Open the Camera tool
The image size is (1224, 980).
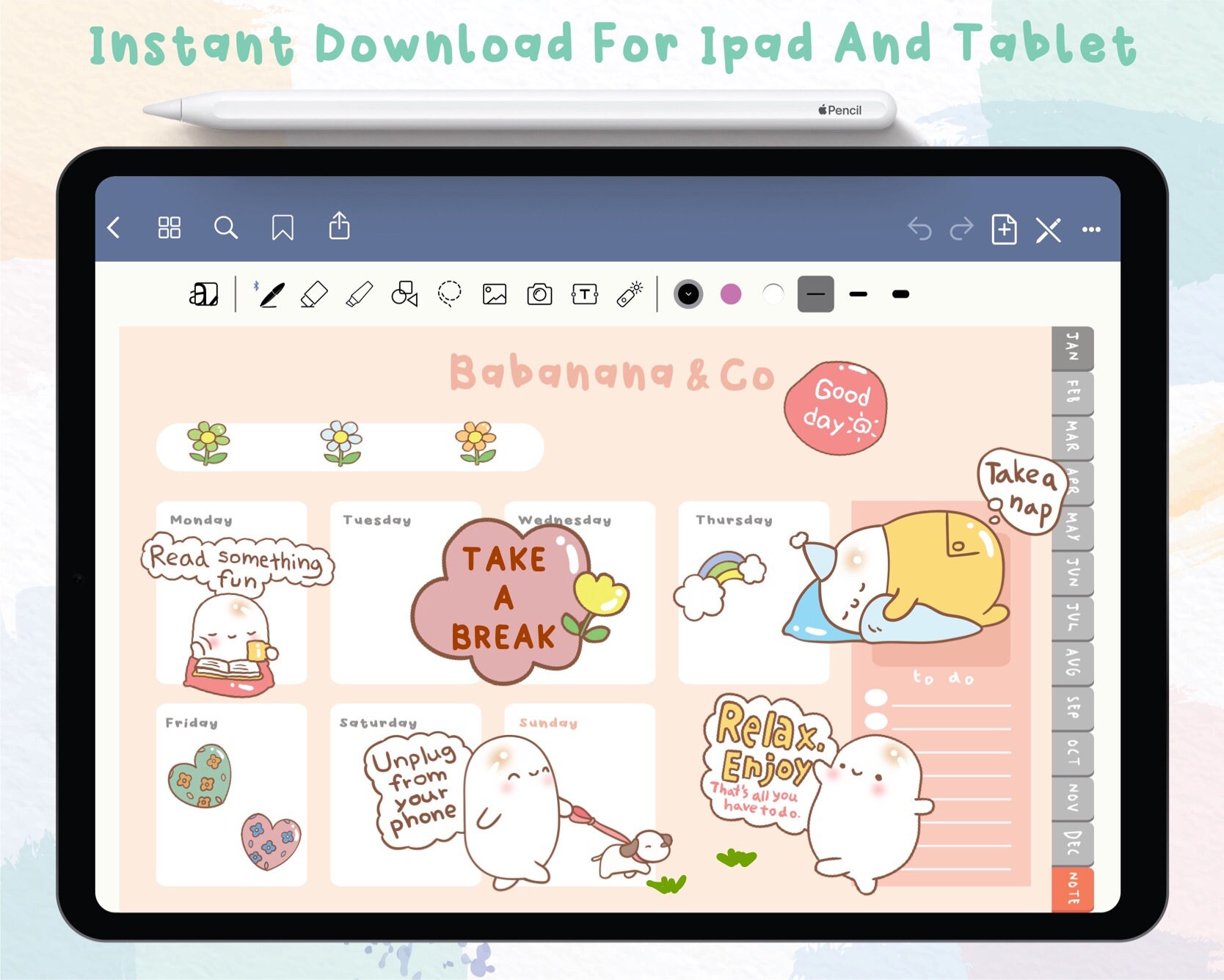(539, 294)
